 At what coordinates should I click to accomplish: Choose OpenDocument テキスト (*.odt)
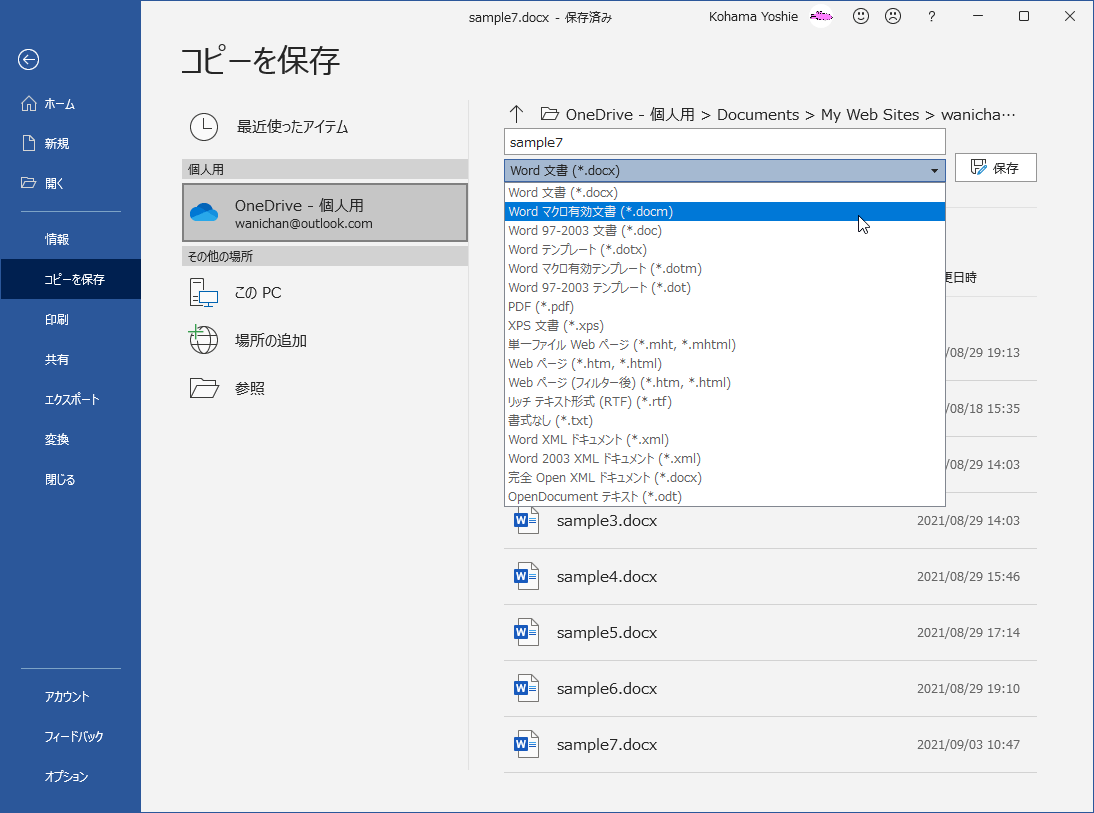pyautogui.click(x=724, y=497)
